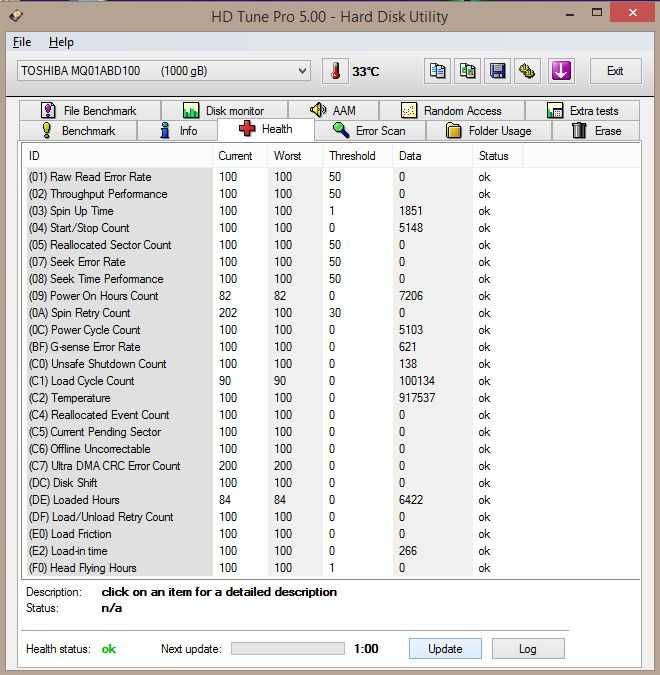Select the (C2) Temperature row
The height and width of the screenshot is (675, 660).
point(331,398)
